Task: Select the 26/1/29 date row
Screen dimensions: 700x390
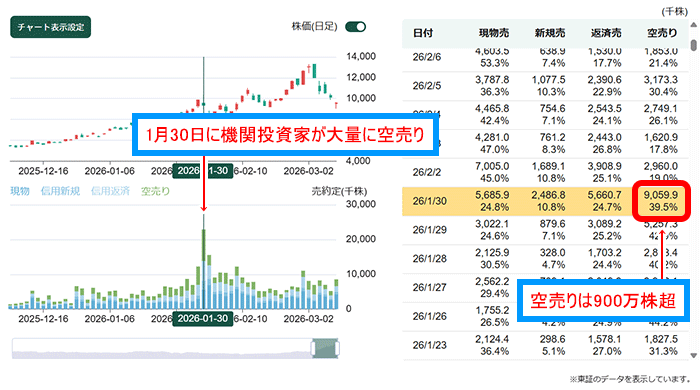Action: point(545,230)
